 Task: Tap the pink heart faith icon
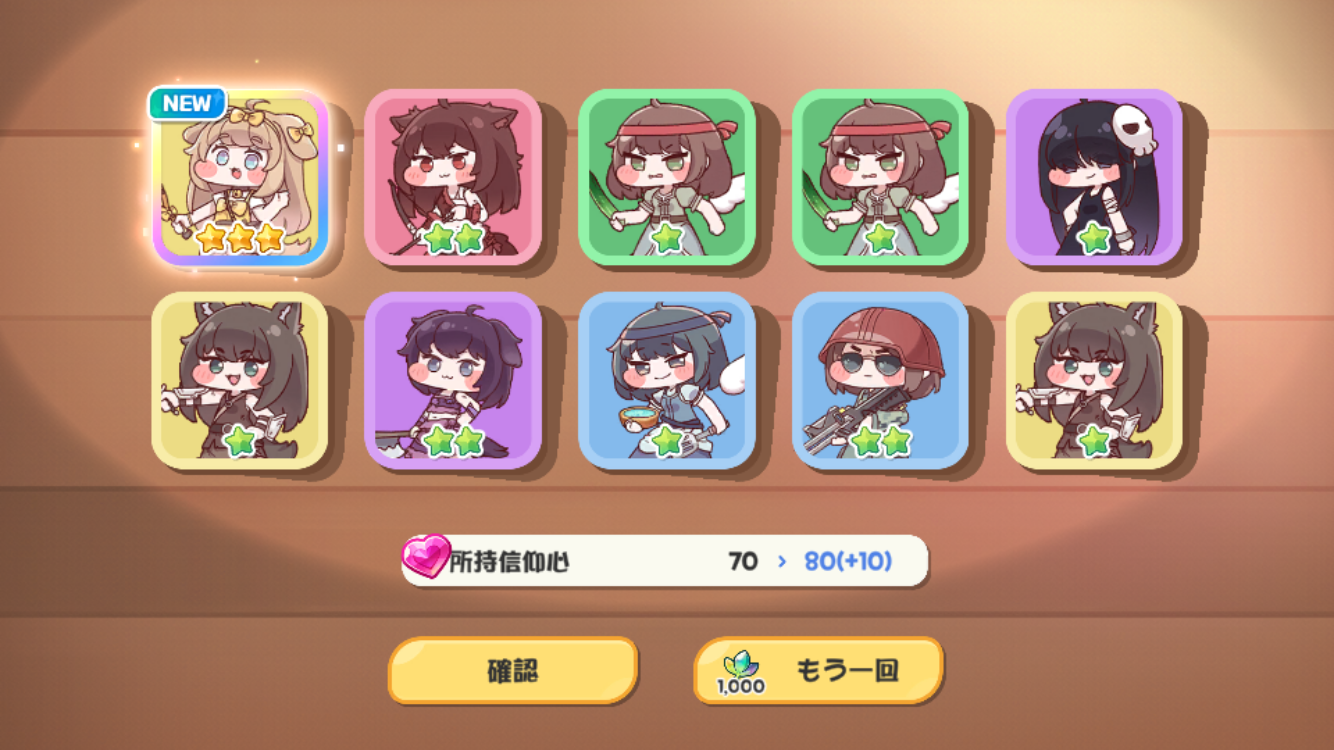(426, 556)
